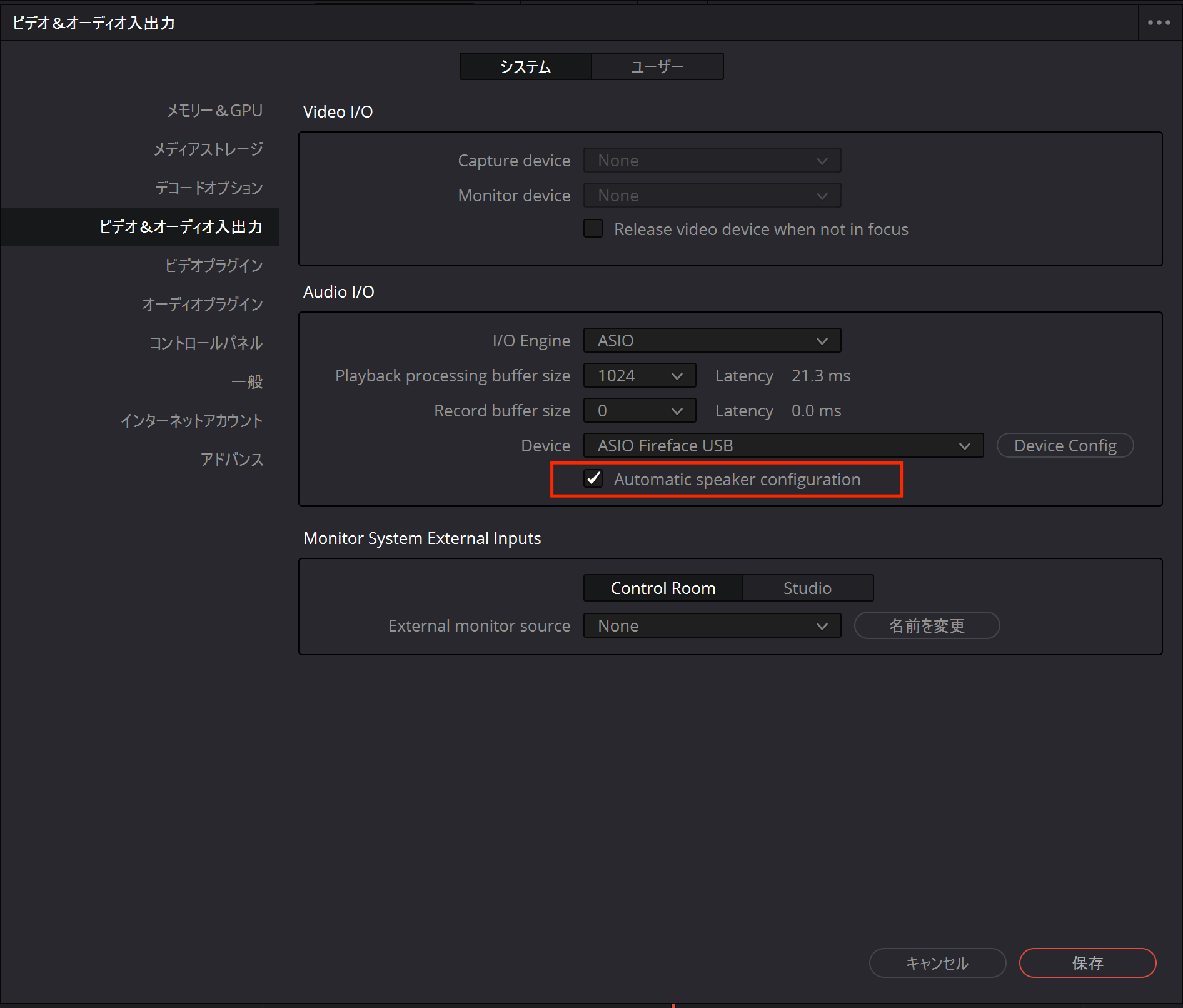Open the three-dot options menu
Screen dimensions: 1183x1008
pos(1159,23)
